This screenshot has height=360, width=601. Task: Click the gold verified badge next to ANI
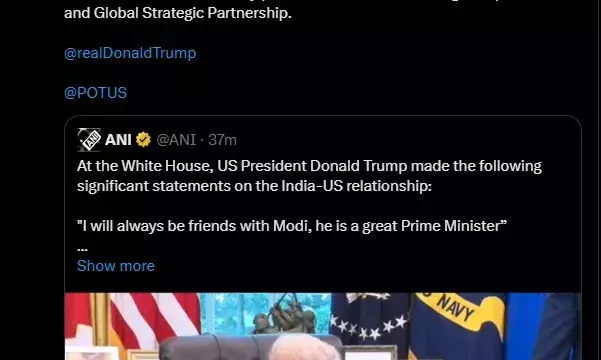(x=143, y=140)
